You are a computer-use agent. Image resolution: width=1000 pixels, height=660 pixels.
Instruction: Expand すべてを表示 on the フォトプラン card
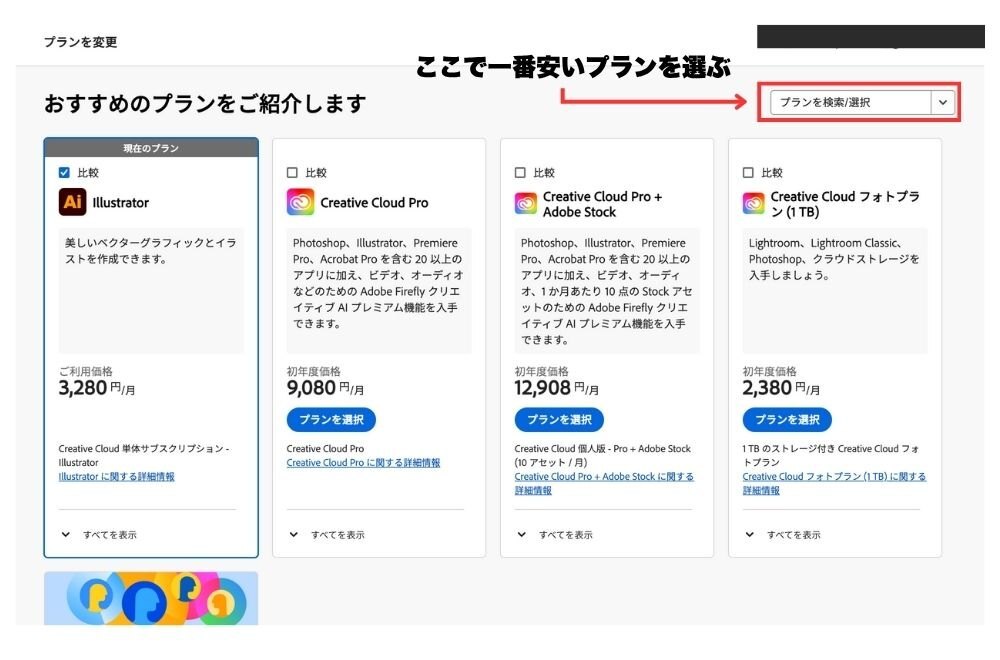[x=783, y=534]
